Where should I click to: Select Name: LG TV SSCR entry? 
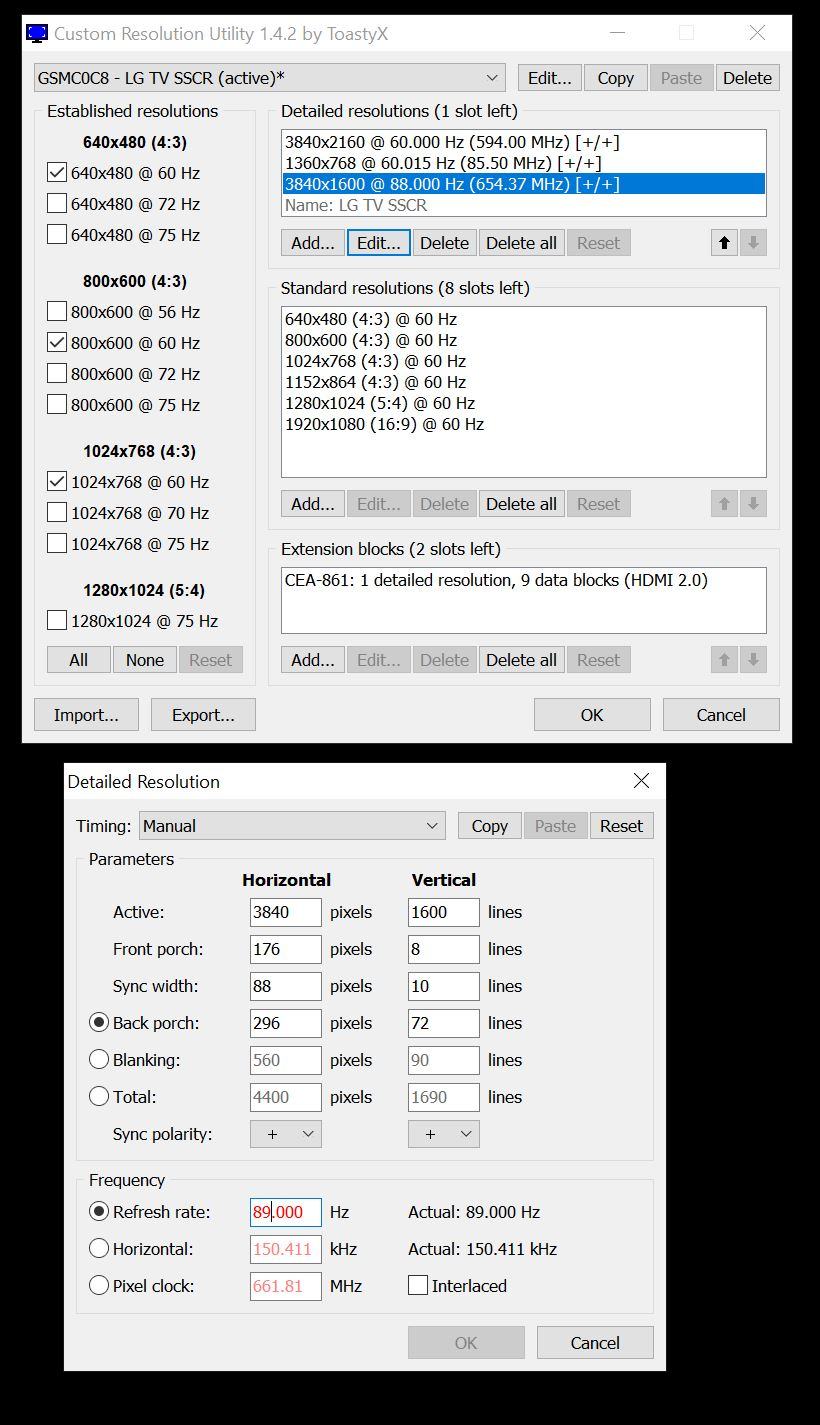[524, 205]
